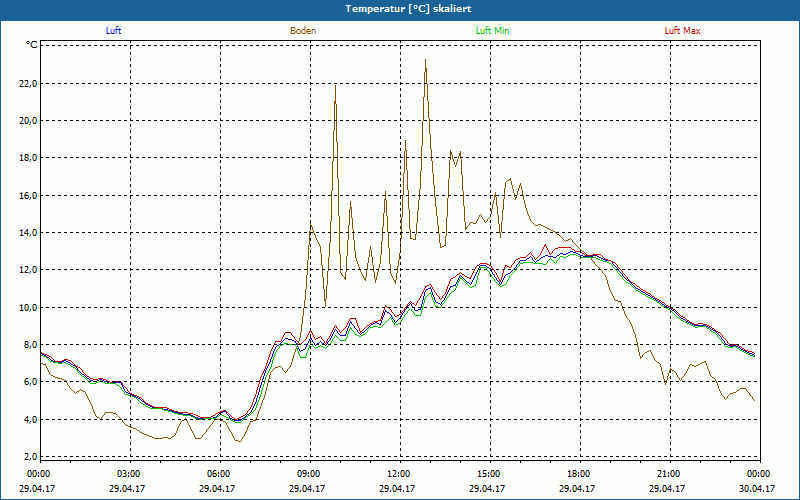Click the 09:00 time axis label

point(310,474)
